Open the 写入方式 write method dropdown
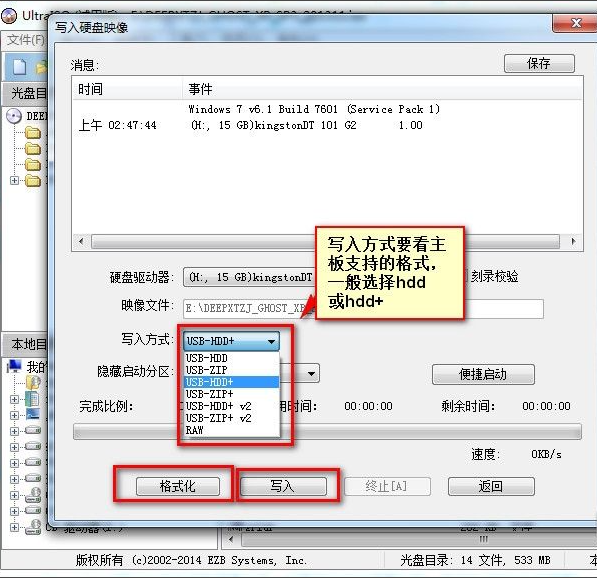The height and width of the screenshot is (578, 597). point(231,341)
